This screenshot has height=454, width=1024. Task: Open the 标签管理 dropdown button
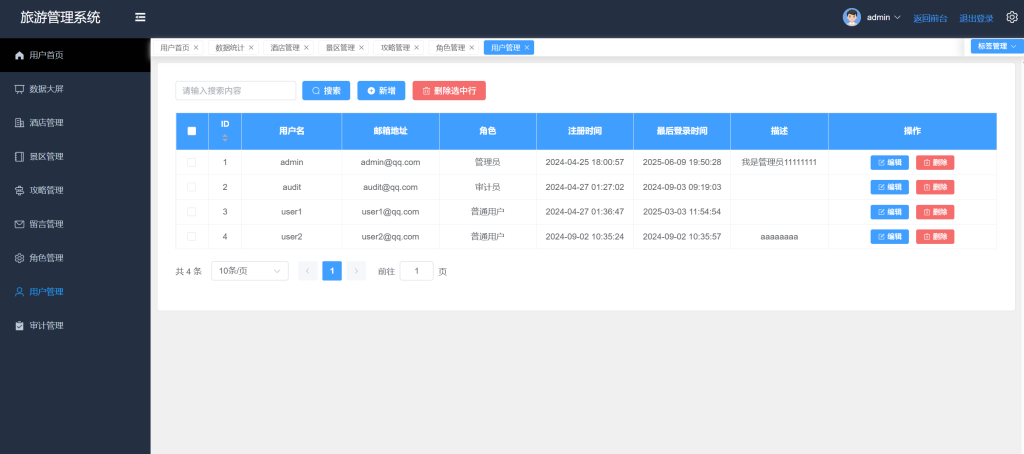[x=997, y=46]
